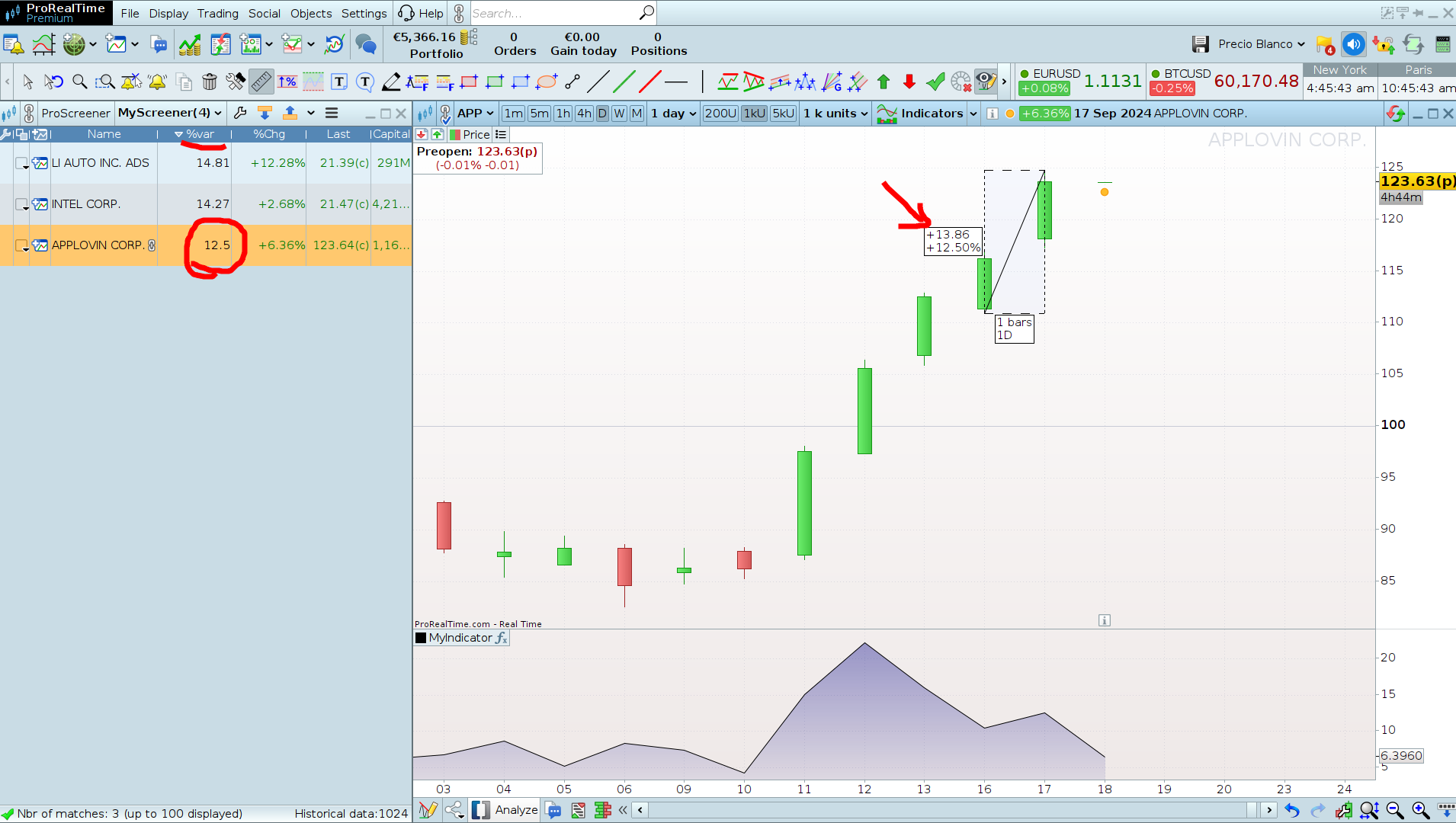This screenshot has width=1456, height=823.
Task: Toggle the 200U units button
Action: point(720,114)
